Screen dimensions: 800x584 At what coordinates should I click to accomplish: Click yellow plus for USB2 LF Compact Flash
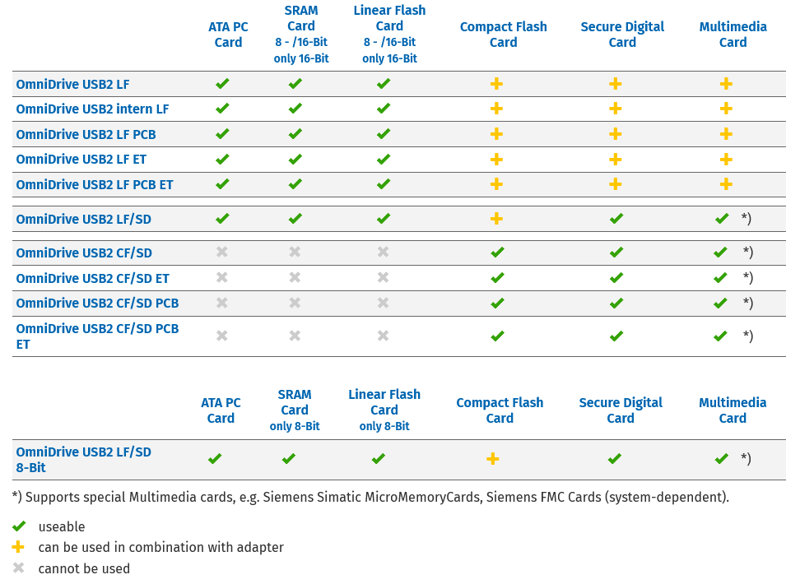496,84
